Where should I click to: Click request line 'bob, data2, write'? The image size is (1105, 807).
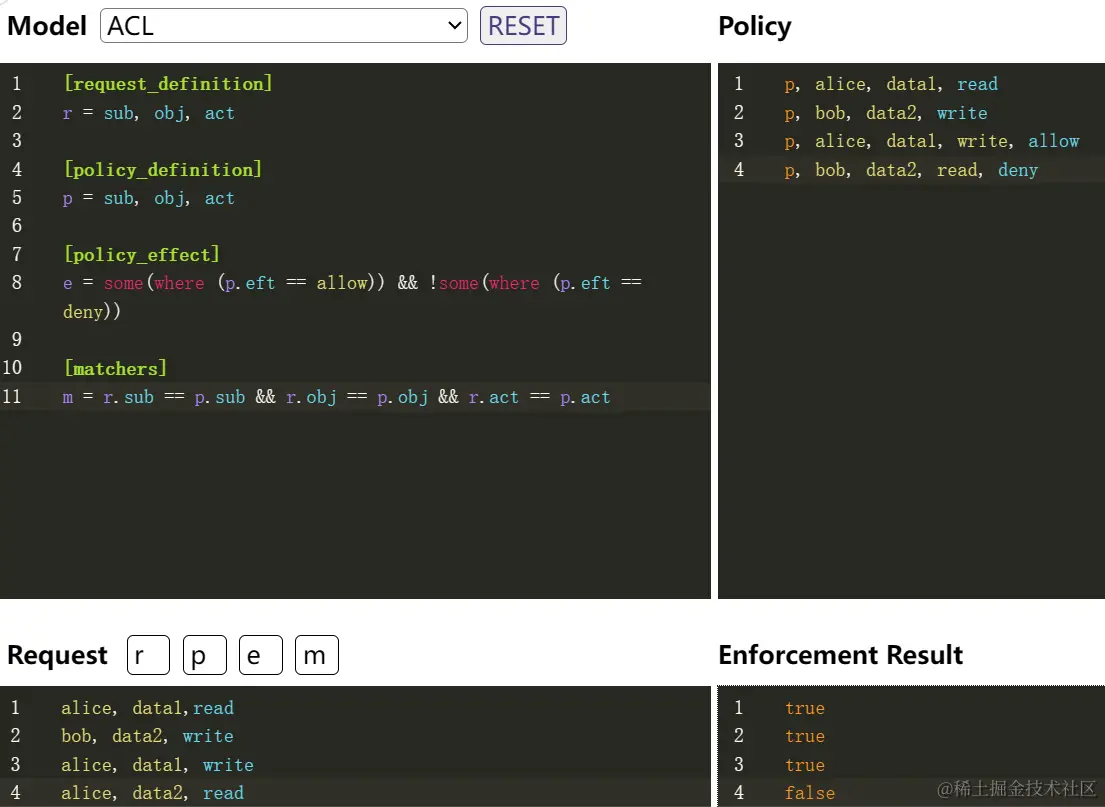(147, 736)
